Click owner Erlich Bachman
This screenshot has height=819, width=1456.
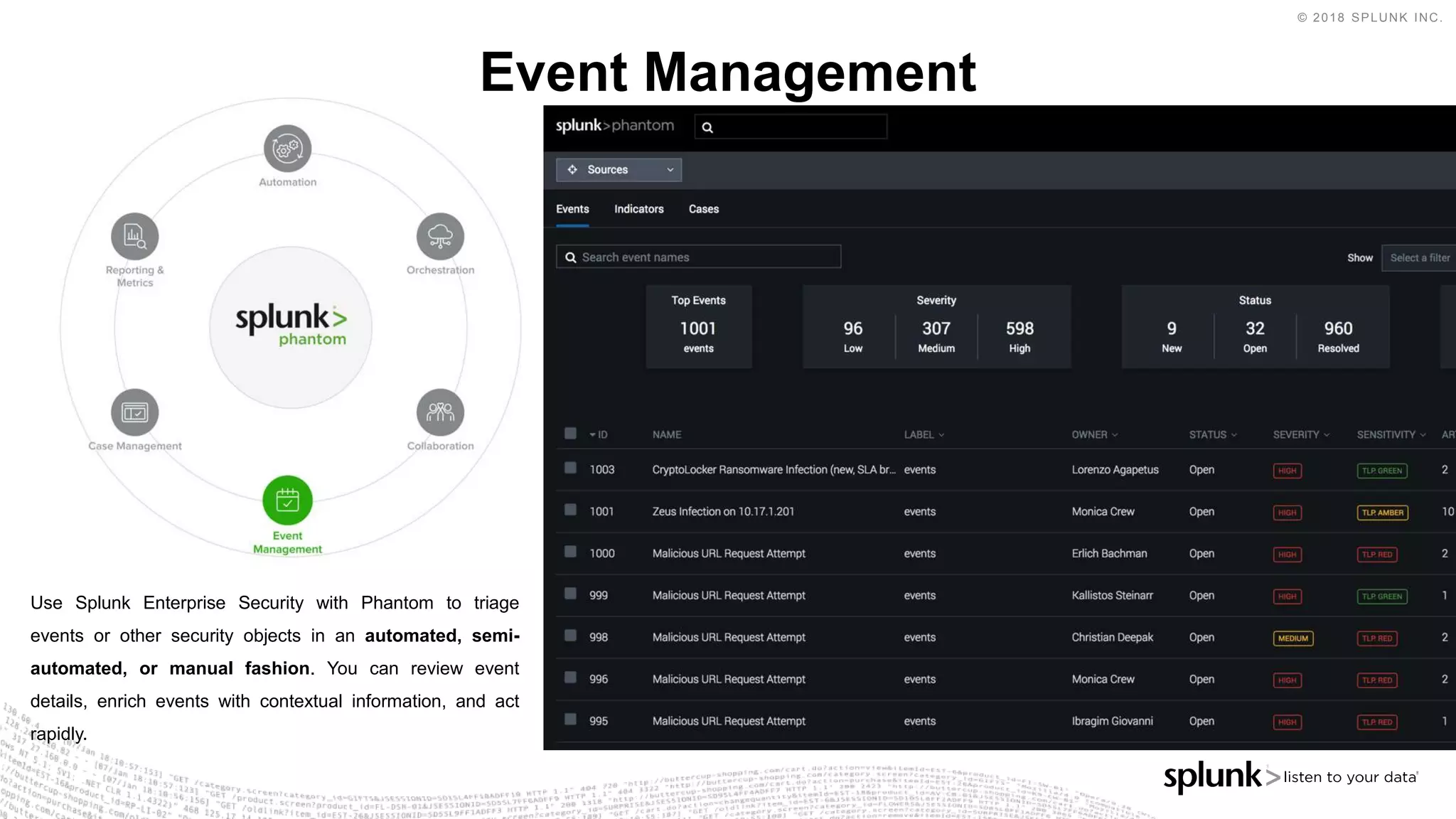[1109, 554]
